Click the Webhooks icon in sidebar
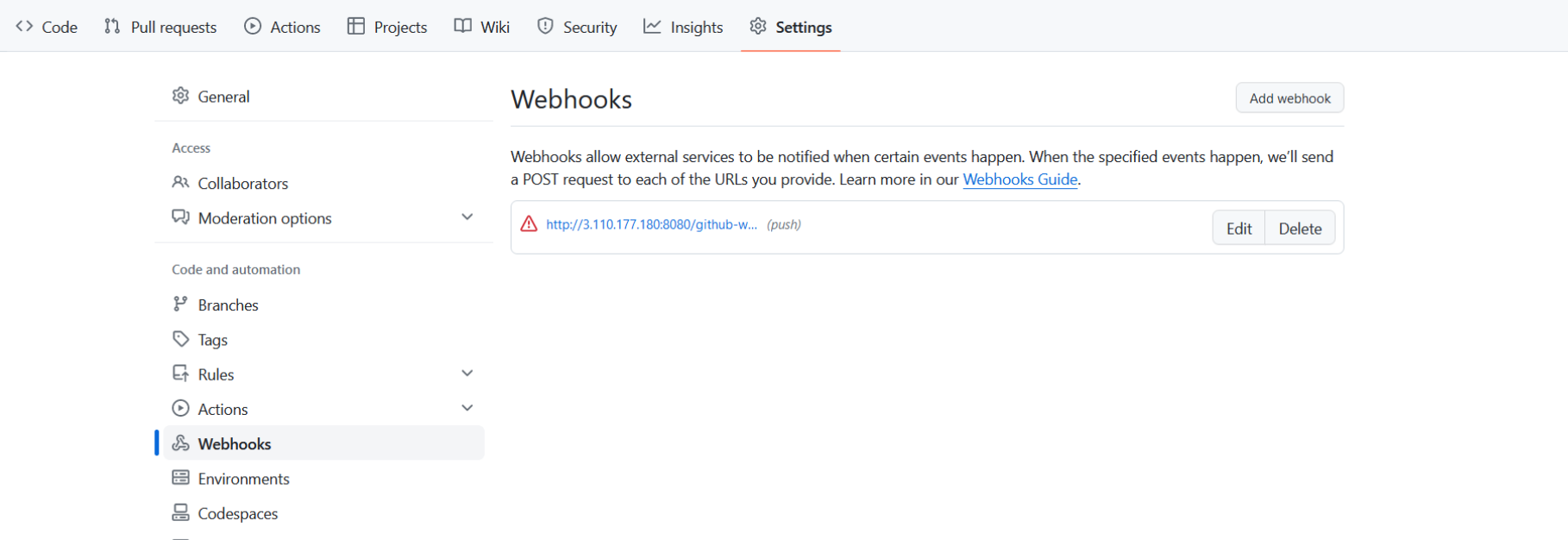The image size is (1568, 540). tap(180, 443)
